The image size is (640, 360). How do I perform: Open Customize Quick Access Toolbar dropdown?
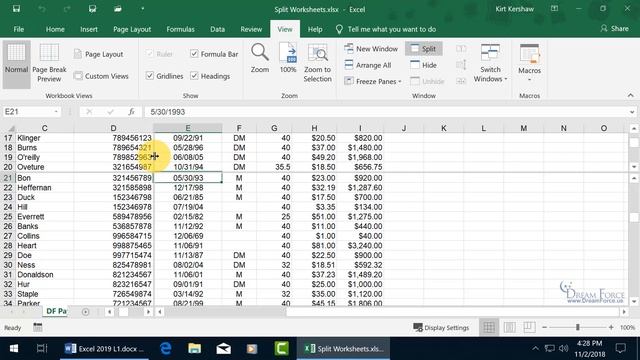[x=142, y=9]
